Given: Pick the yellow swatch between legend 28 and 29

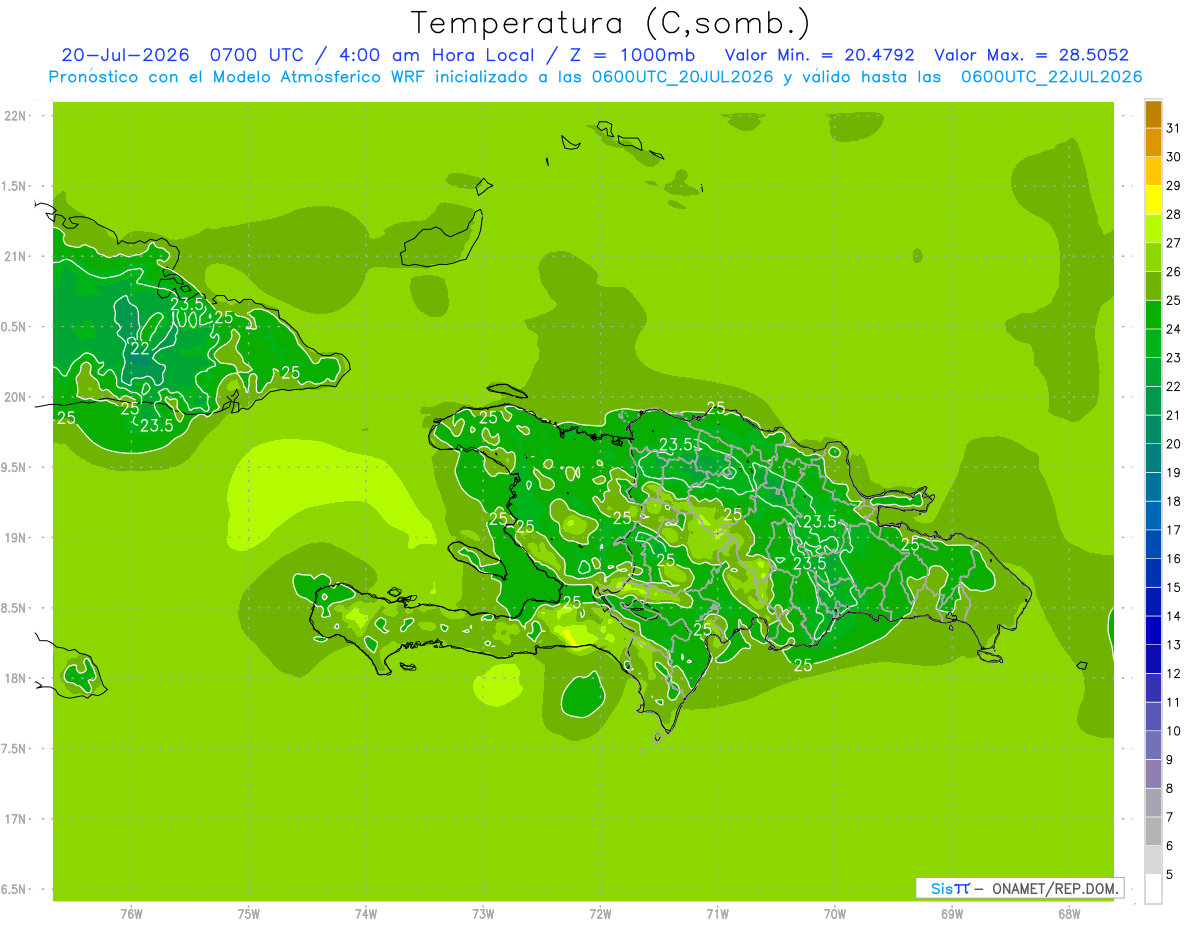Looking at the screenshot, I should point(1153,200).
